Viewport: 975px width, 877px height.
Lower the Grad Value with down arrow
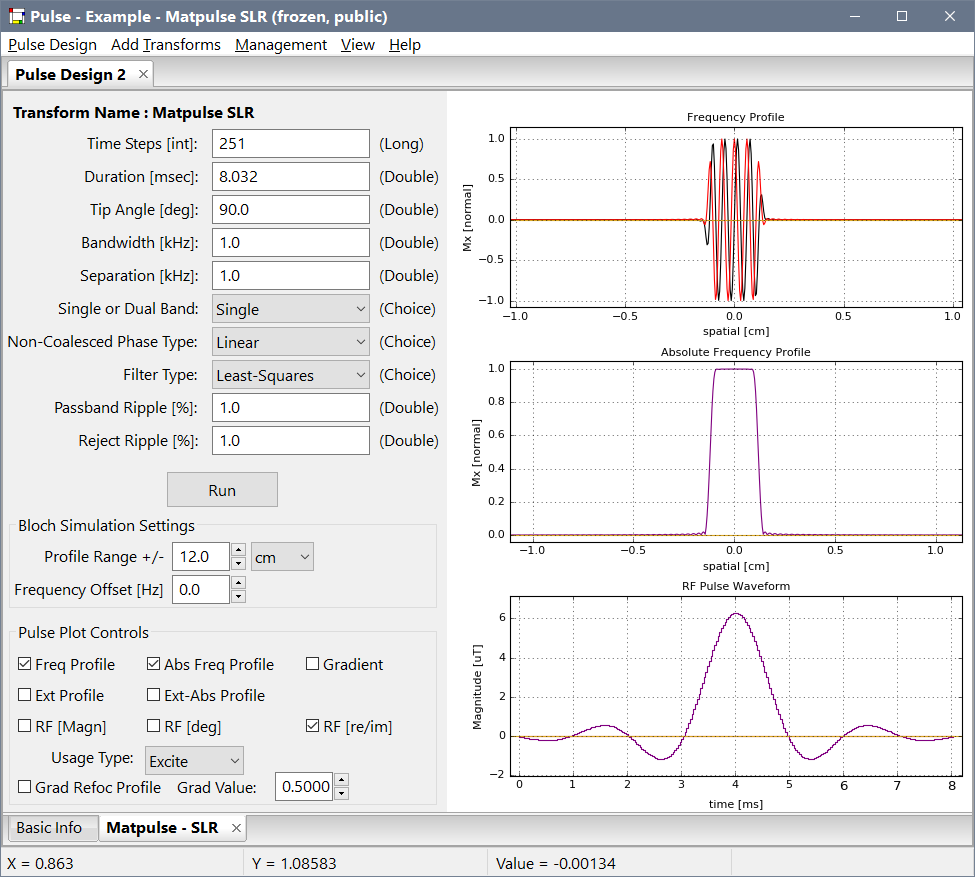click(342, 794)
